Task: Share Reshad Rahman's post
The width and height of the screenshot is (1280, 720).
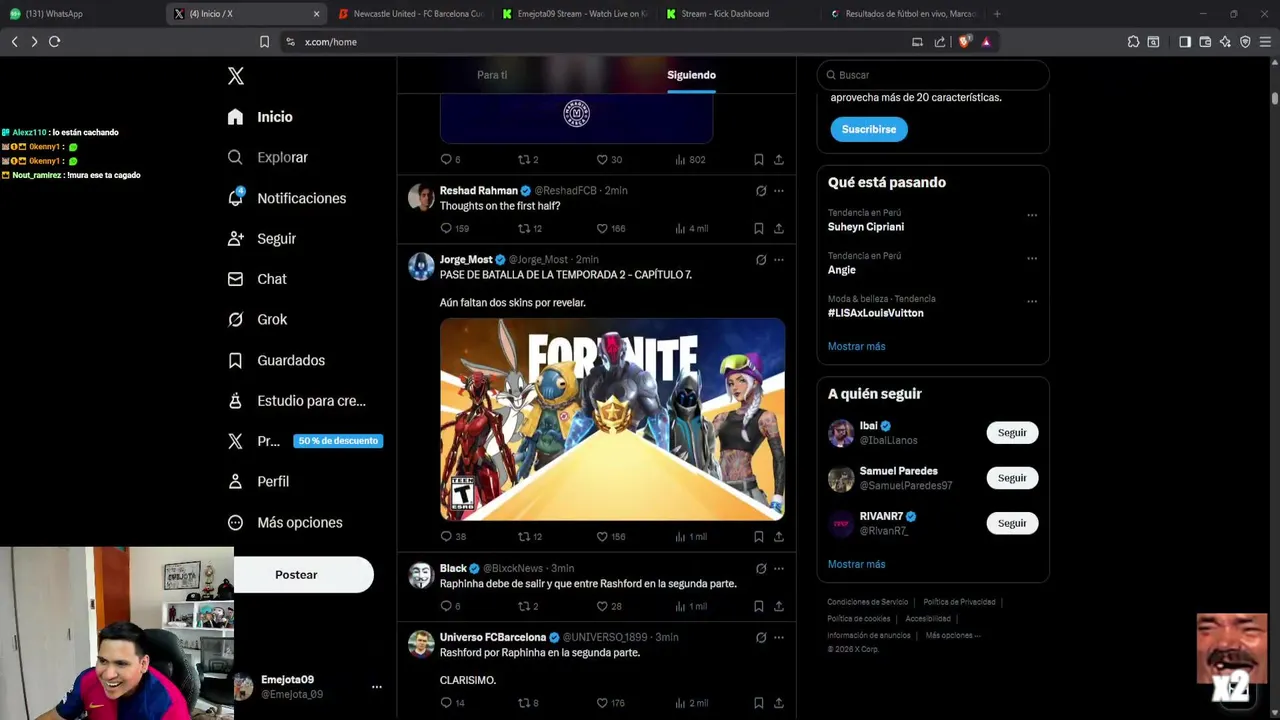Action: click(778, 228)
